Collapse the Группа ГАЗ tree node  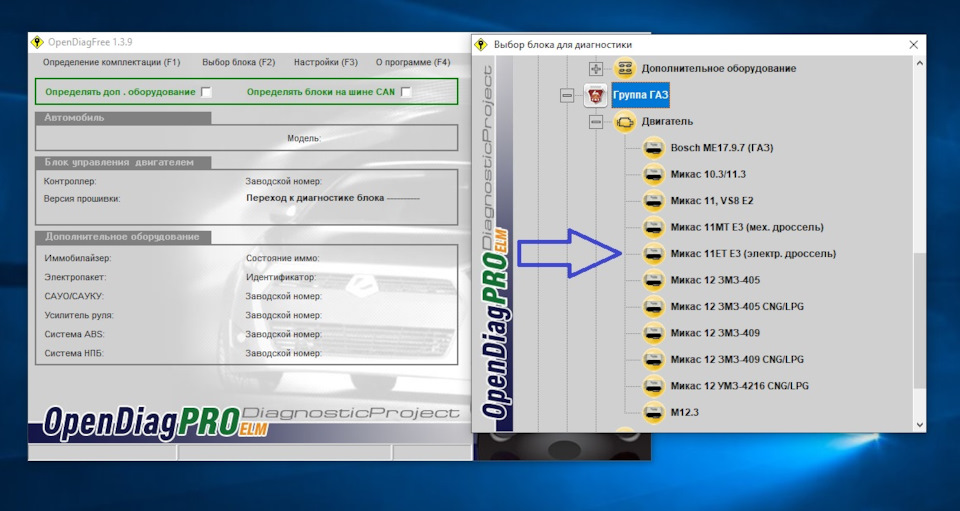point(567,95)
